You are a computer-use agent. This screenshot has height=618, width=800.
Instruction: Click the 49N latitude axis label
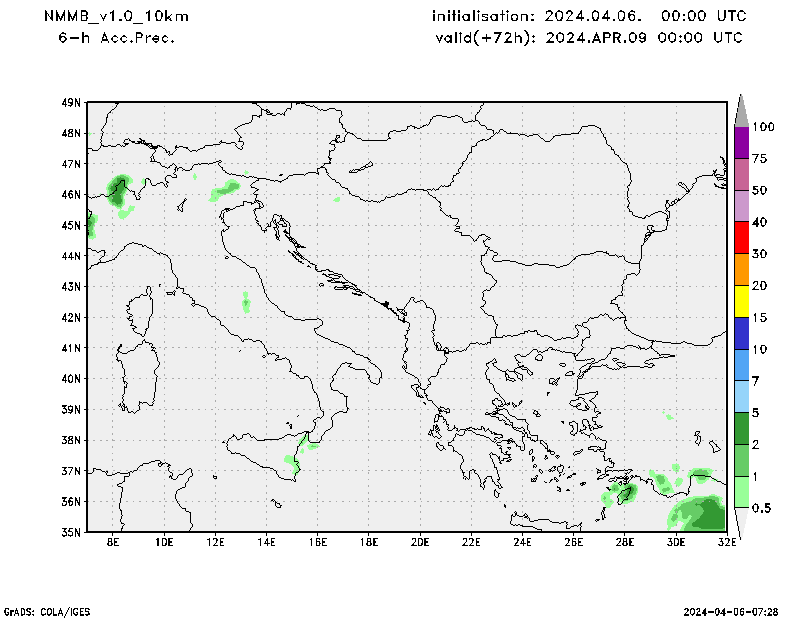click(x=71, y=102)
